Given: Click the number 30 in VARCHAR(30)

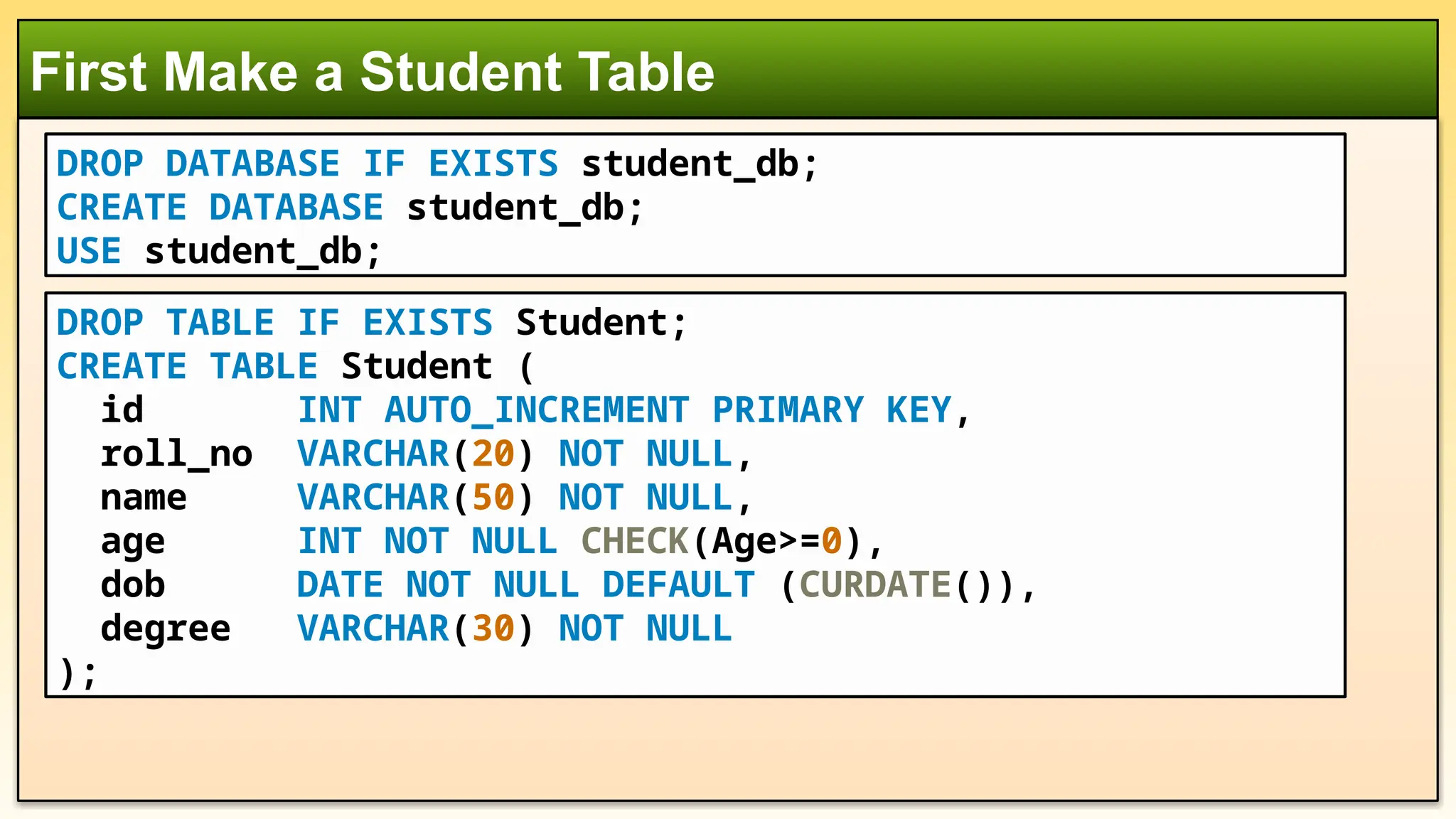Looking at the screenshot, I should pyautogui.click(x=493, y=629).
